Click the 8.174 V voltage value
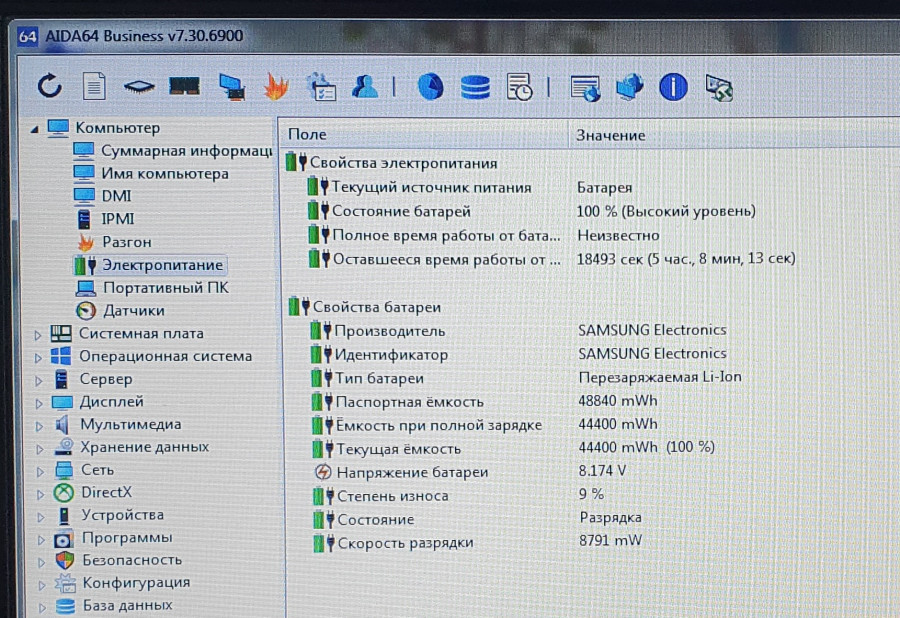The height and width of the screenshot is (618, 900). pos(603,471)
